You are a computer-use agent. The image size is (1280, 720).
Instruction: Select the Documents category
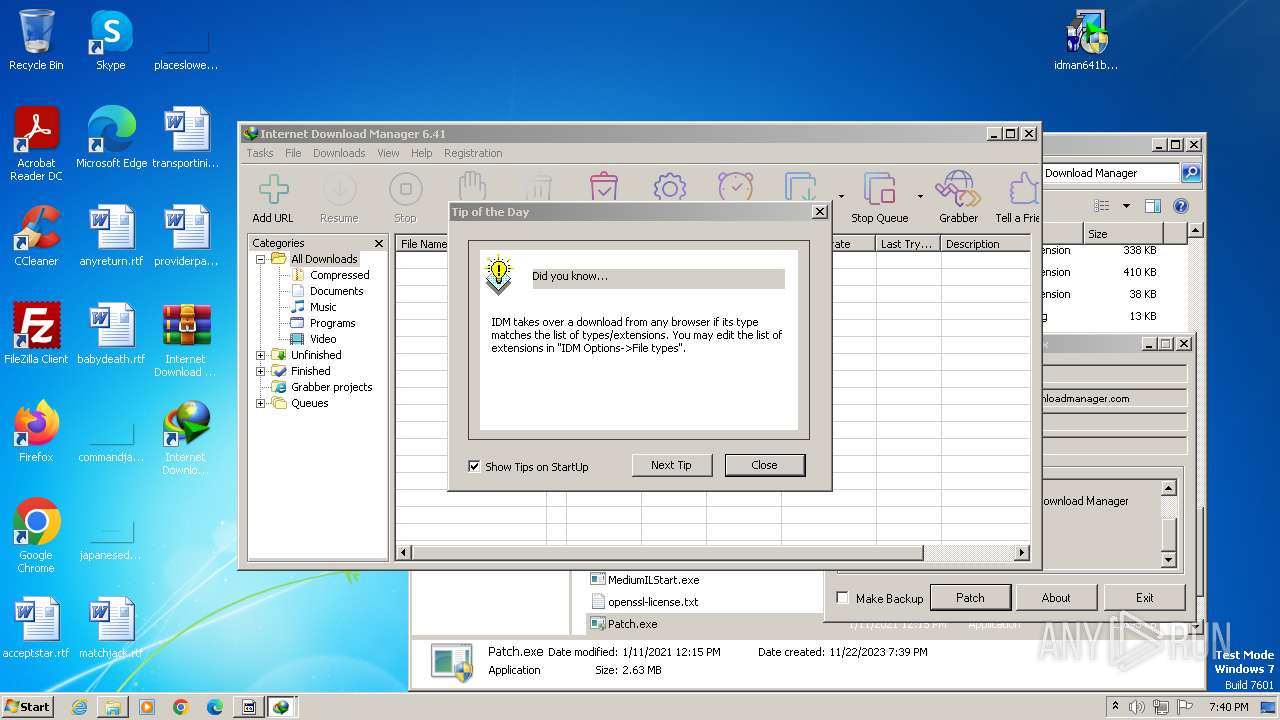pos(336,291)
